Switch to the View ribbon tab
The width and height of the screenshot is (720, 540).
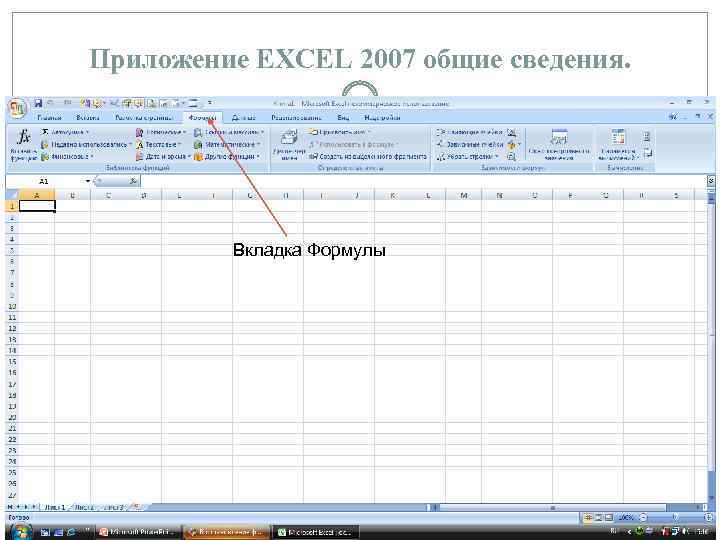coord(343,118)
